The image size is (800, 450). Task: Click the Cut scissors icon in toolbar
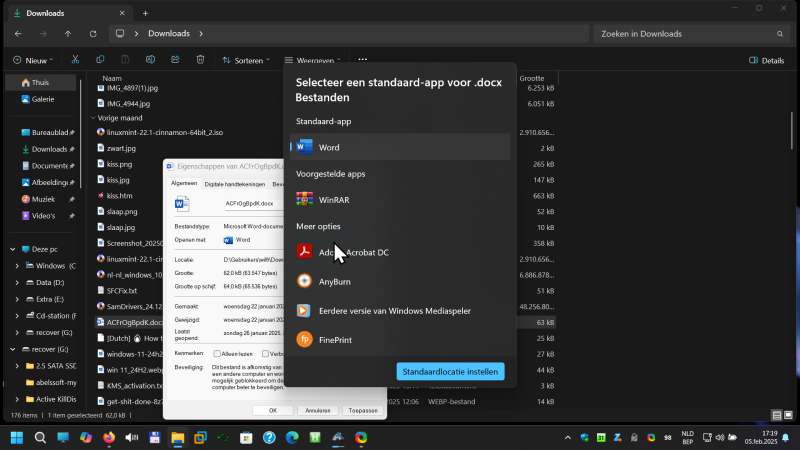[75, 60]
